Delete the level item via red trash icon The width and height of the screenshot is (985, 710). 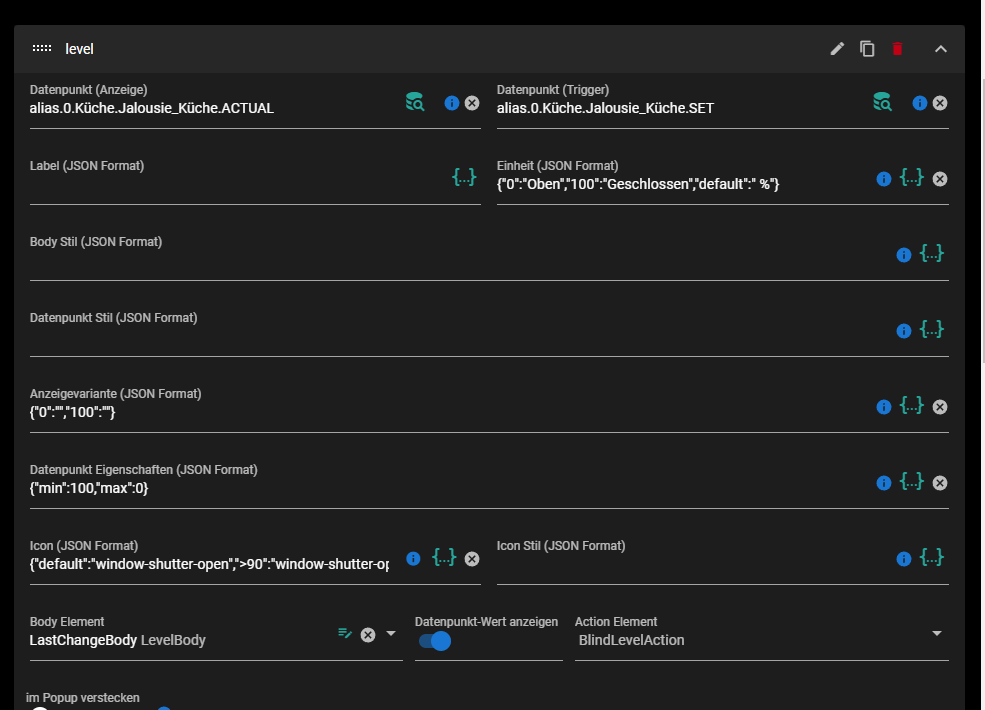click(x=897, y=49)
